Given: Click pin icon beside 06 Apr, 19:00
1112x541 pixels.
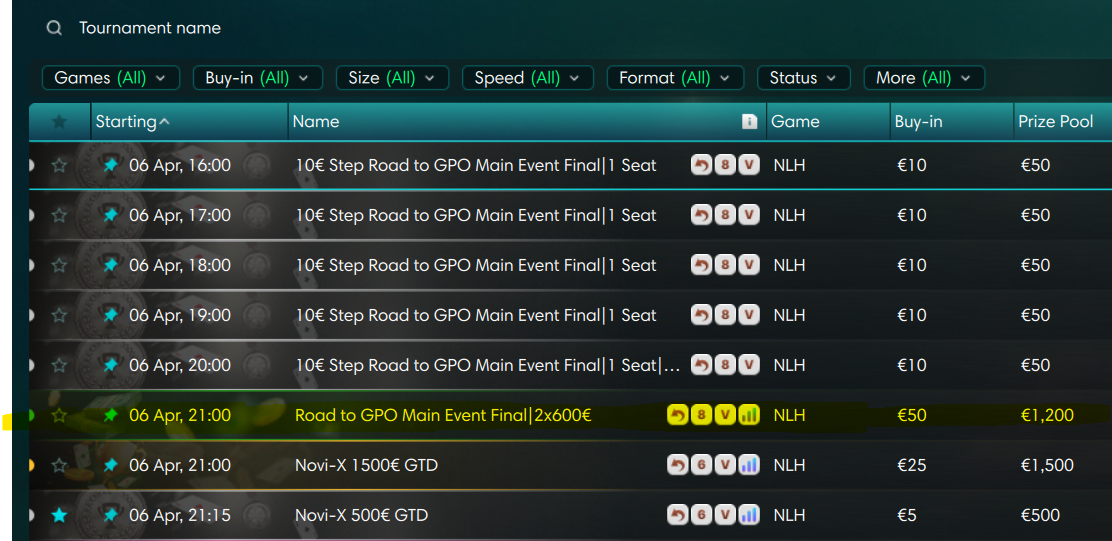Looking at the screenshot, I should pos(110,315).
